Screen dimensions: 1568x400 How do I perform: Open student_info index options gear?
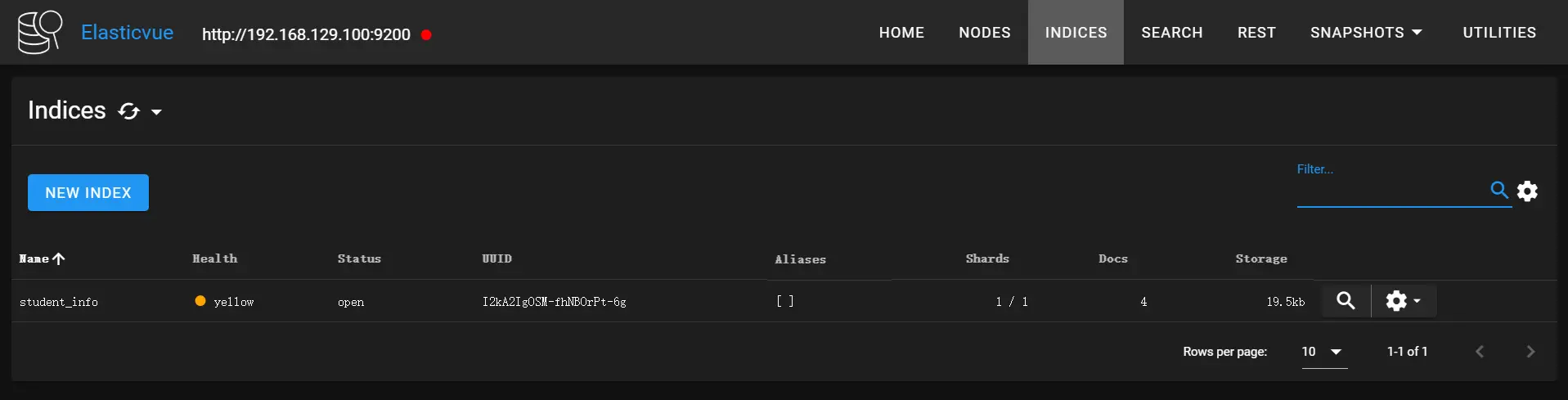[x=1402, y=301]
